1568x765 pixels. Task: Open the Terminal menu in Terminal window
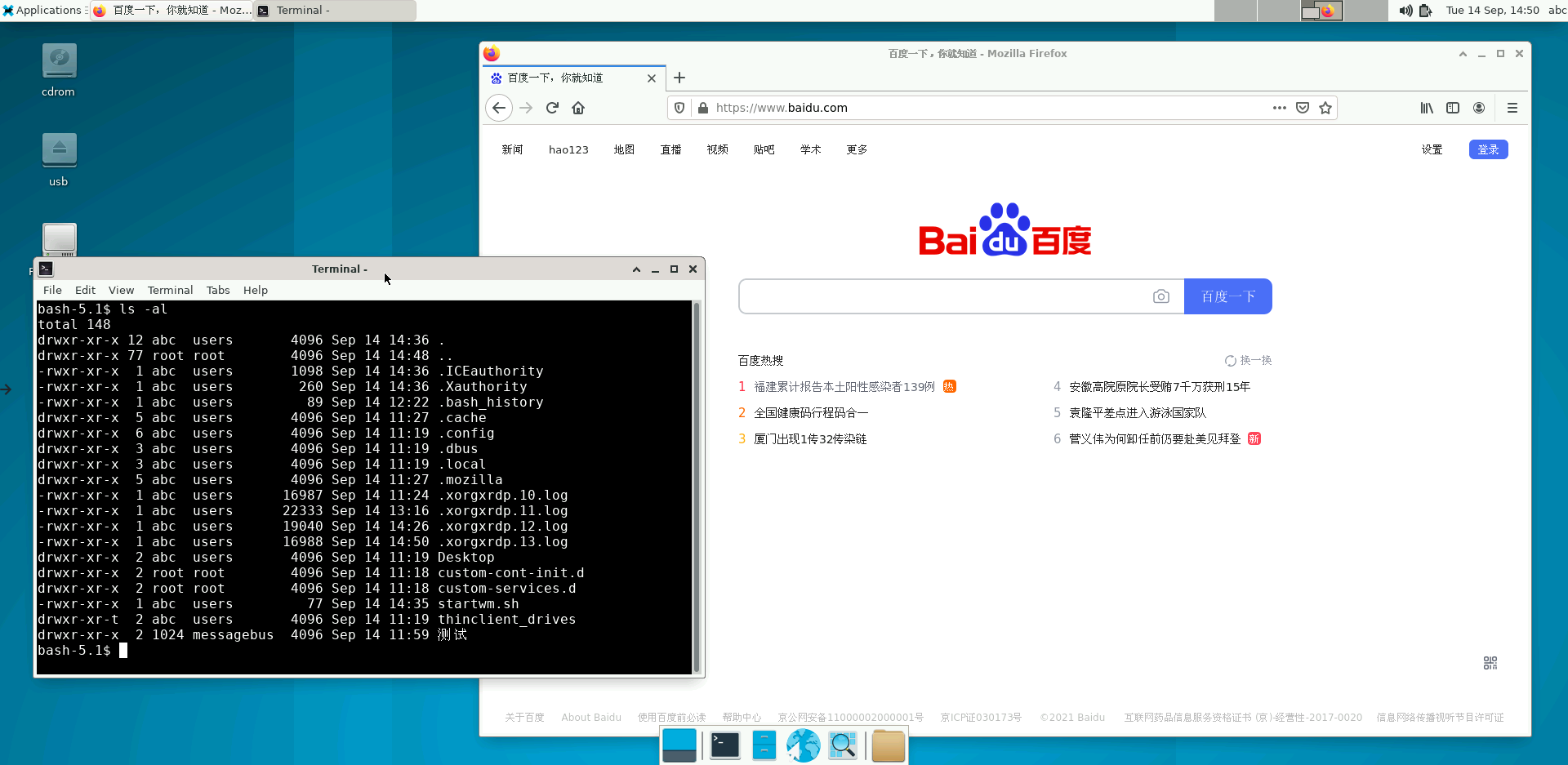click(170, 290)
